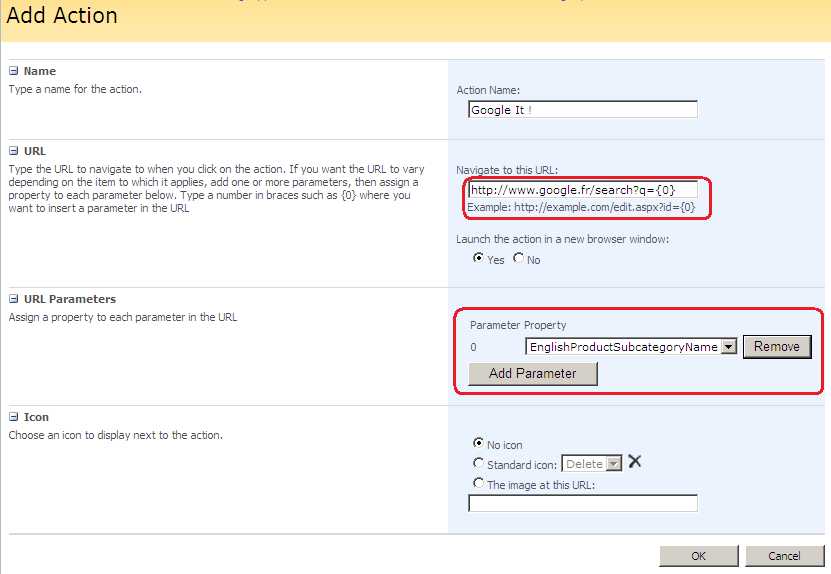831x574 pixels.
Task: Select the Standard icon radio button
Action: (x=478, y=463)
